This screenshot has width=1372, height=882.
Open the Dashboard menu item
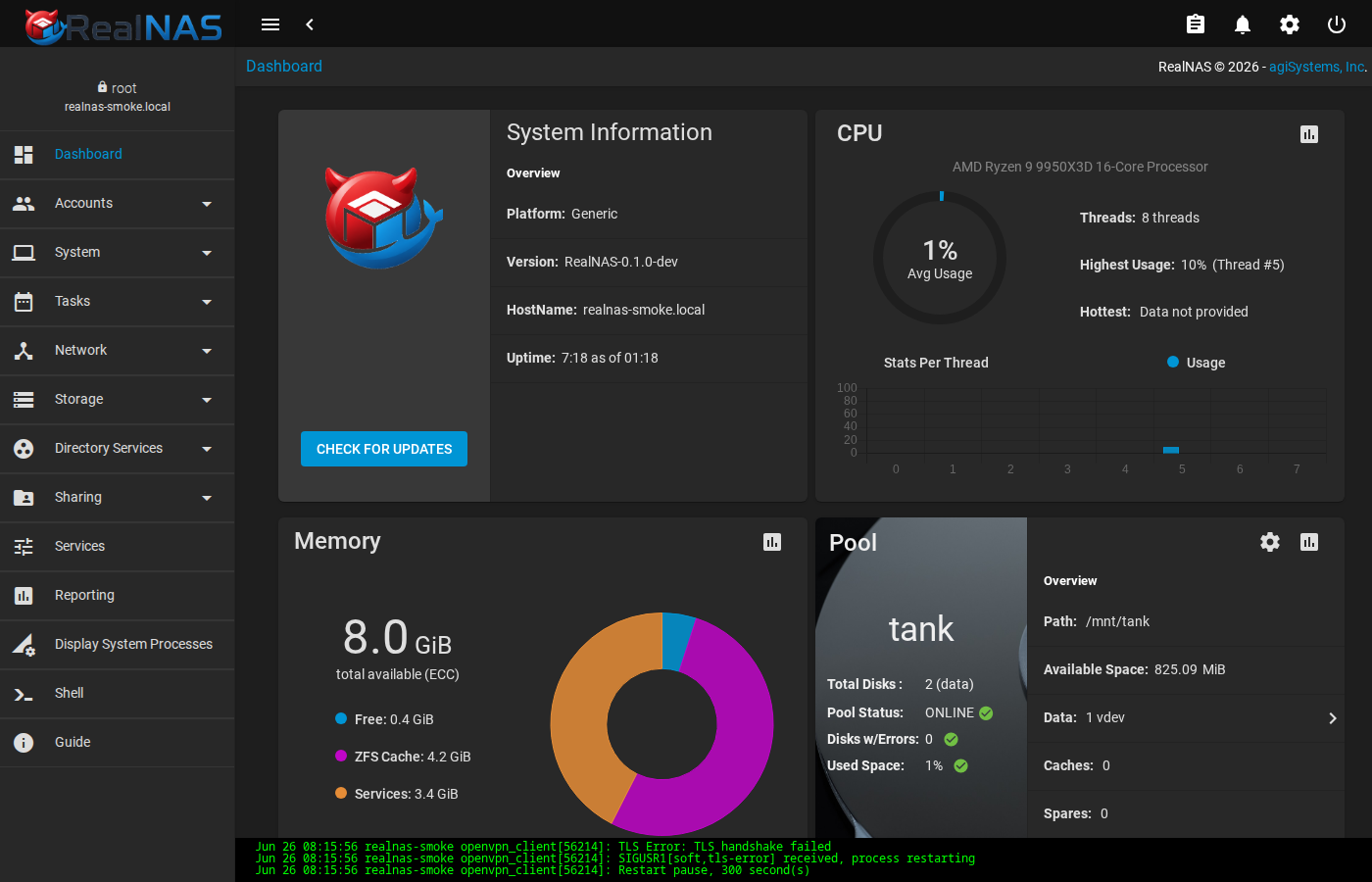pos(118,155)
